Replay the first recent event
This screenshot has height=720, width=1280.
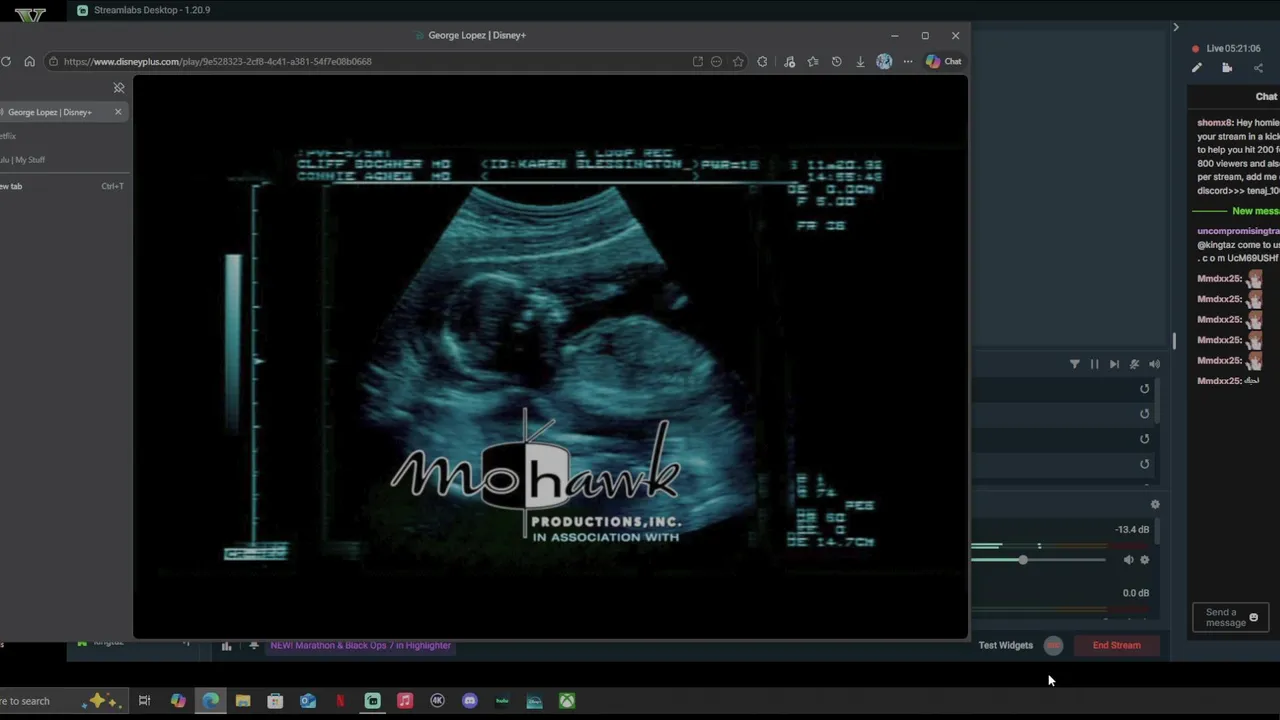(1145, 389)
